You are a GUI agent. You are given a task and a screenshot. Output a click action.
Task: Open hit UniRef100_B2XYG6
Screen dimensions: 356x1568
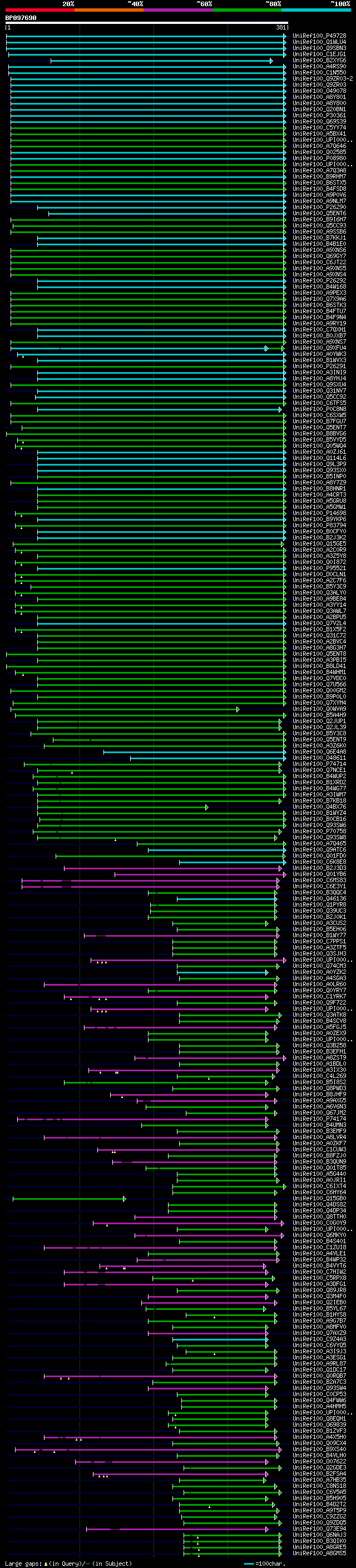[x=319, y=60]
